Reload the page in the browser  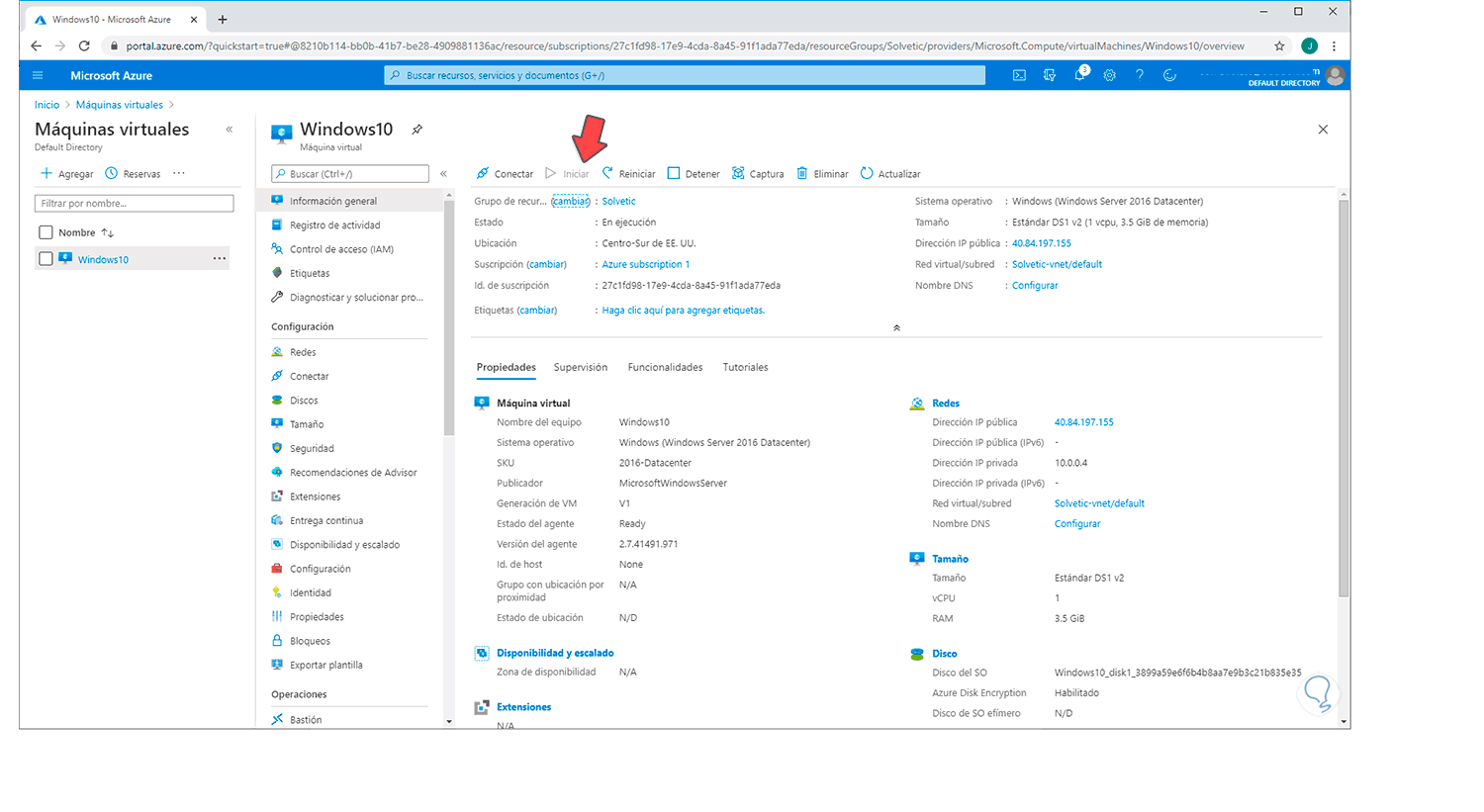[x=84, y=45]
